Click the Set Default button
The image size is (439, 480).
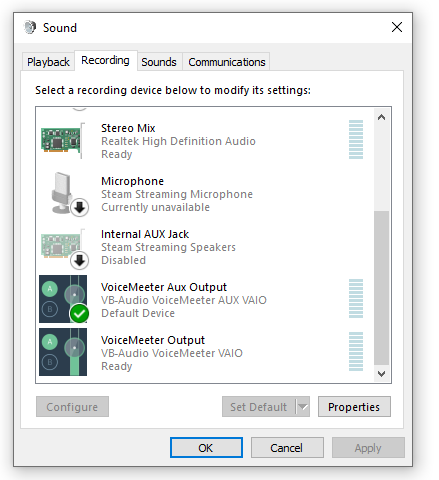pyautogui.click(x=259, y=407)
